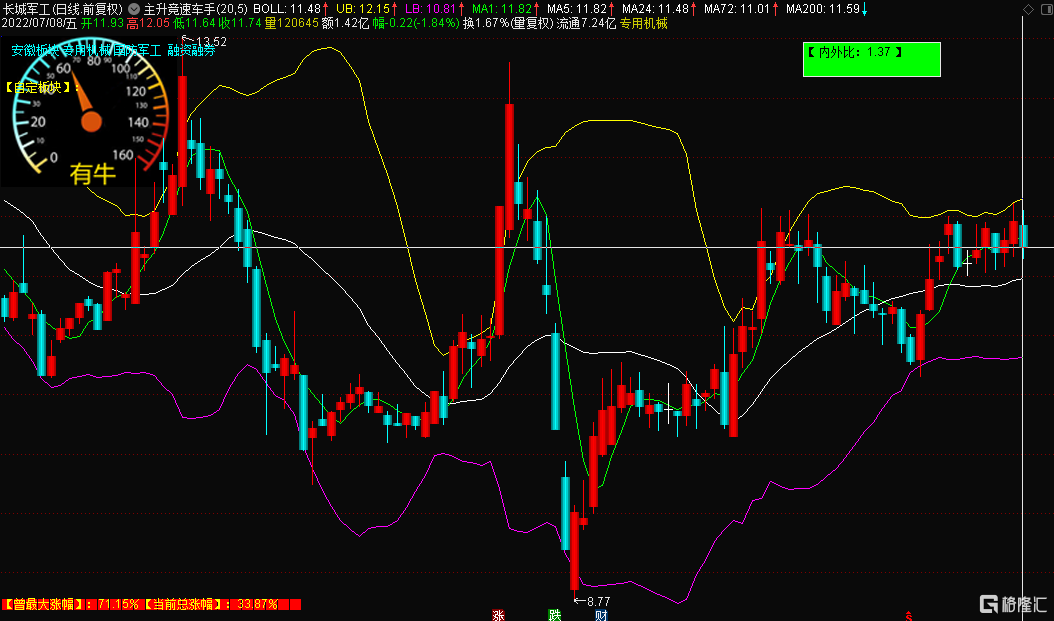Click the red arrow after the BOLL value
1054x621 pixels.
pos(326,9)
